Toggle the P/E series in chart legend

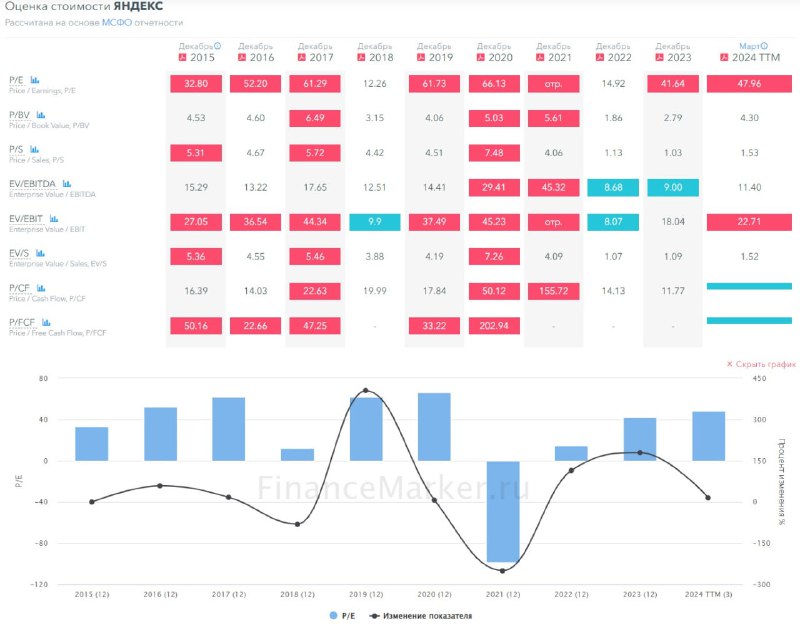tap(342, 616)
